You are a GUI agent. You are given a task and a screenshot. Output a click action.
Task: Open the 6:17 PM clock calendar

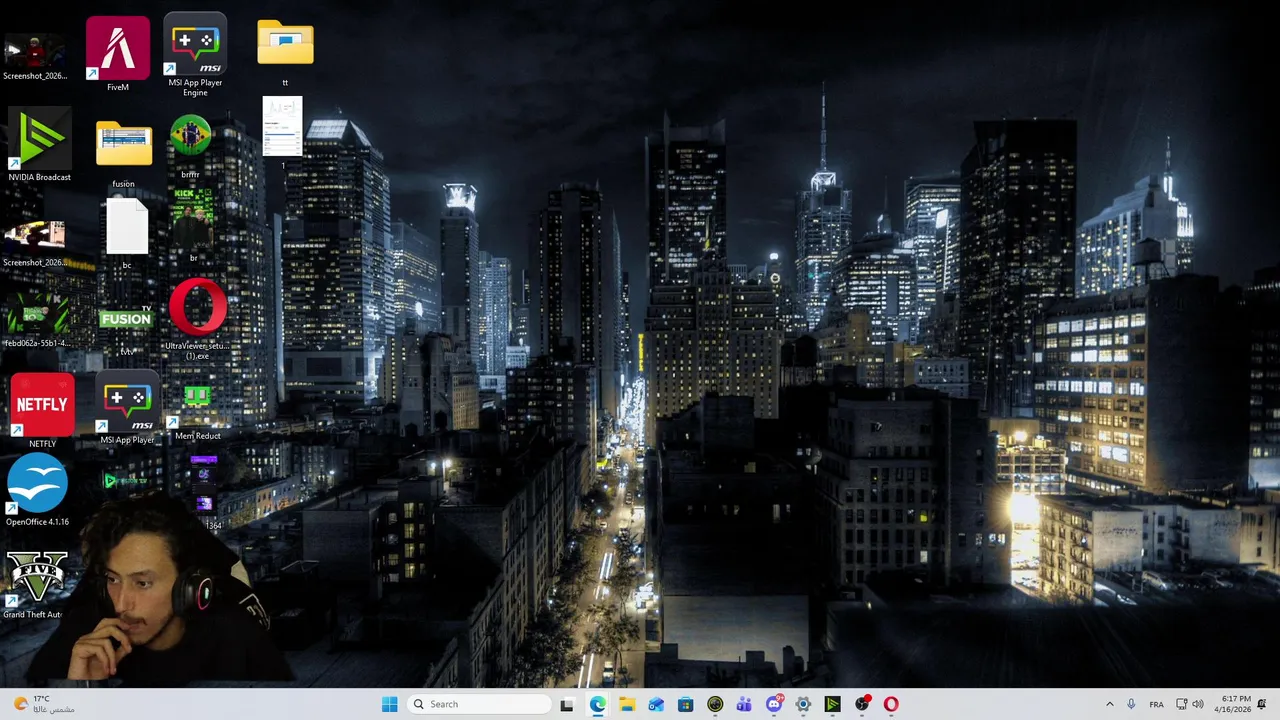[1233, 704]
